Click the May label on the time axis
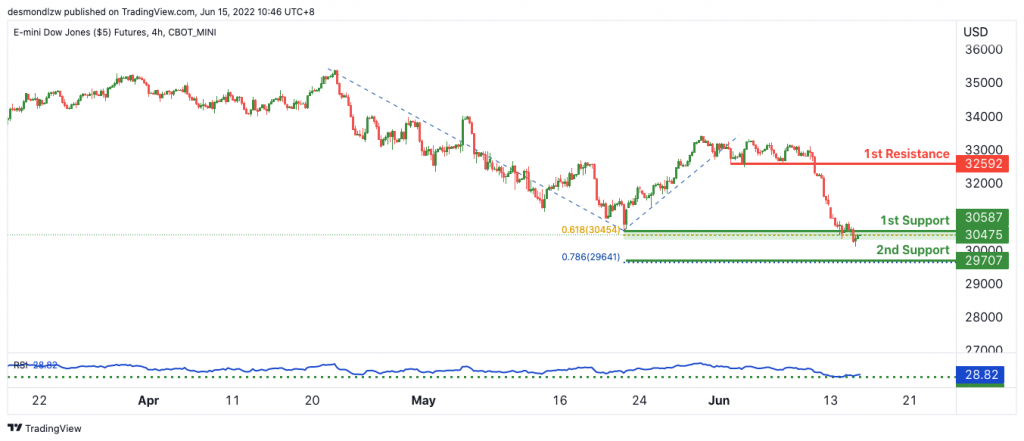 point(423,400)
